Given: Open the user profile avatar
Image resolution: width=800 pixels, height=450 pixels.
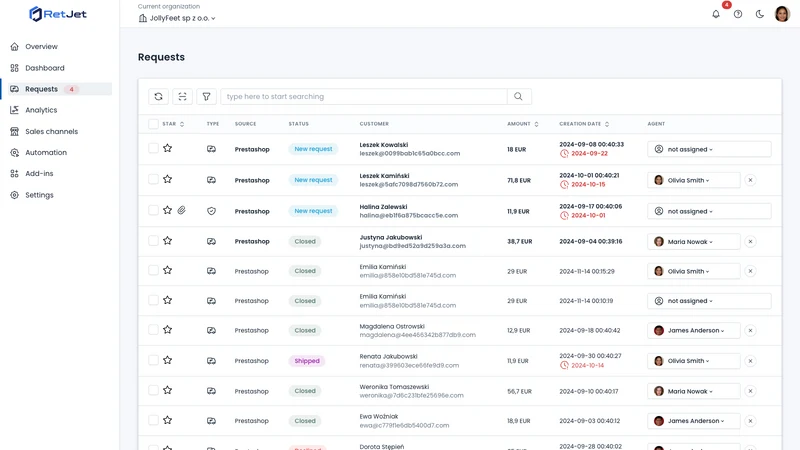Looking at the screenshot, I should click(782, 14).
